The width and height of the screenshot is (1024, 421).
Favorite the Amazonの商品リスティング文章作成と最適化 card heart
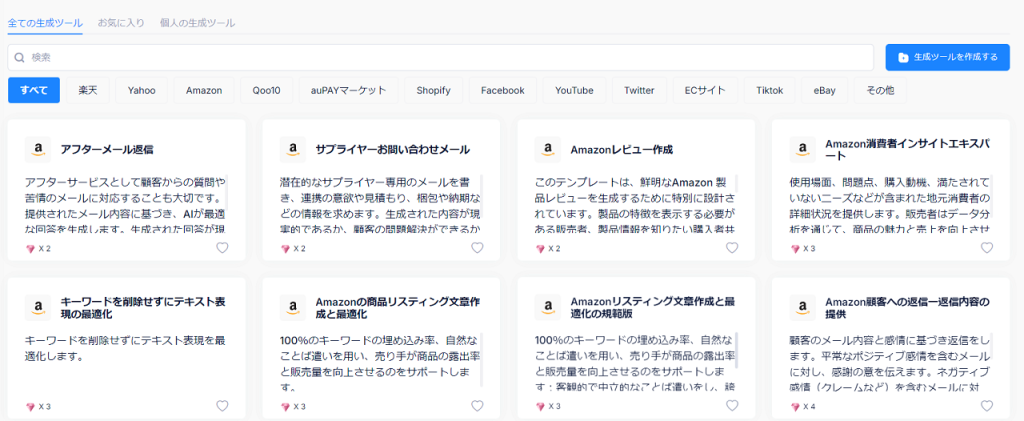[477, 406]
